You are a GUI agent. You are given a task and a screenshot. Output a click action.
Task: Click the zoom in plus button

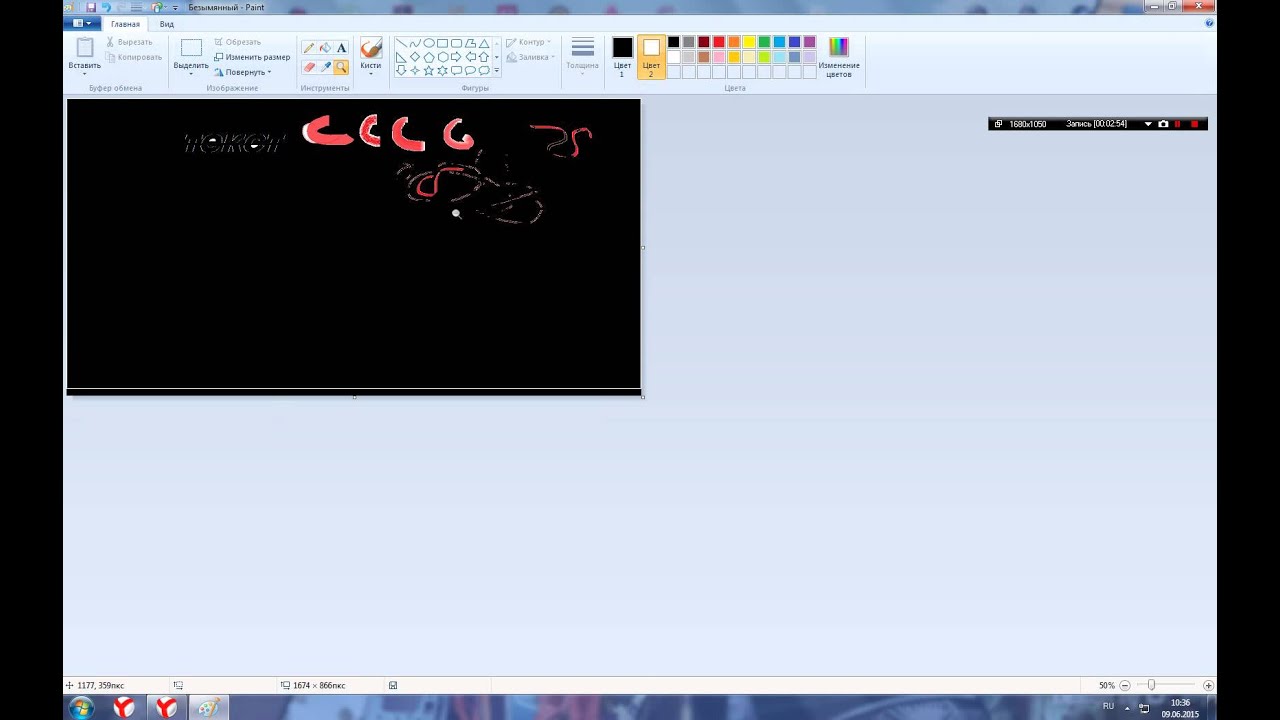[x=1208, y=685]
